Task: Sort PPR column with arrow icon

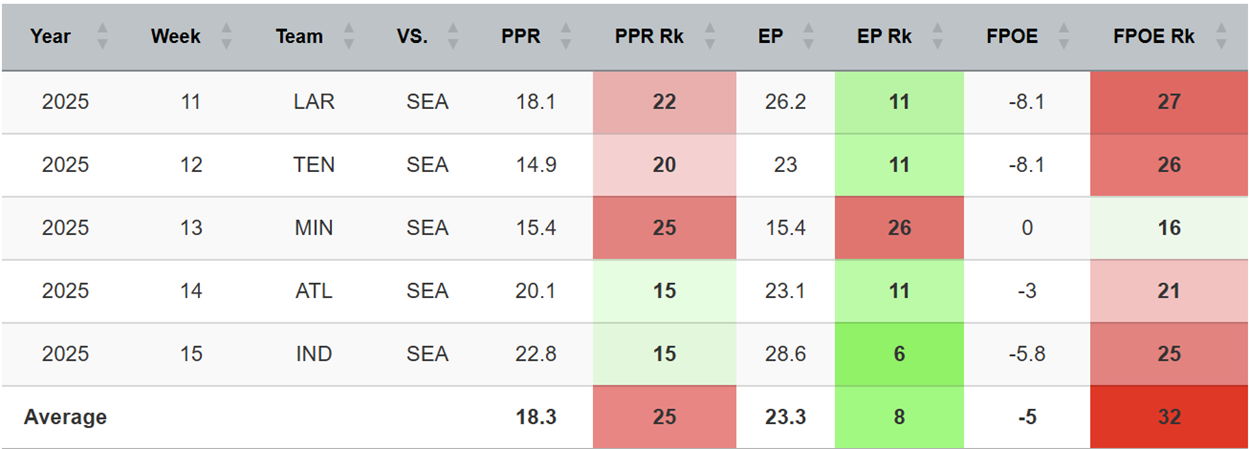Action: coord(566,37)
